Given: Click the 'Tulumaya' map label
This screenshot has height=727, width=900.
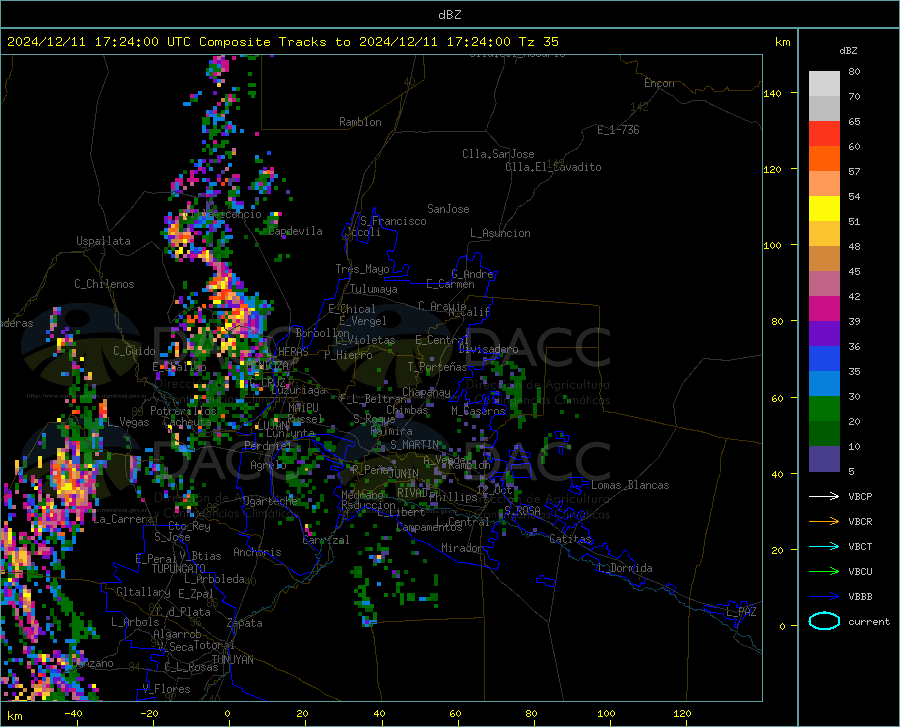Looking at the screenshot, I should coord(374,289).
